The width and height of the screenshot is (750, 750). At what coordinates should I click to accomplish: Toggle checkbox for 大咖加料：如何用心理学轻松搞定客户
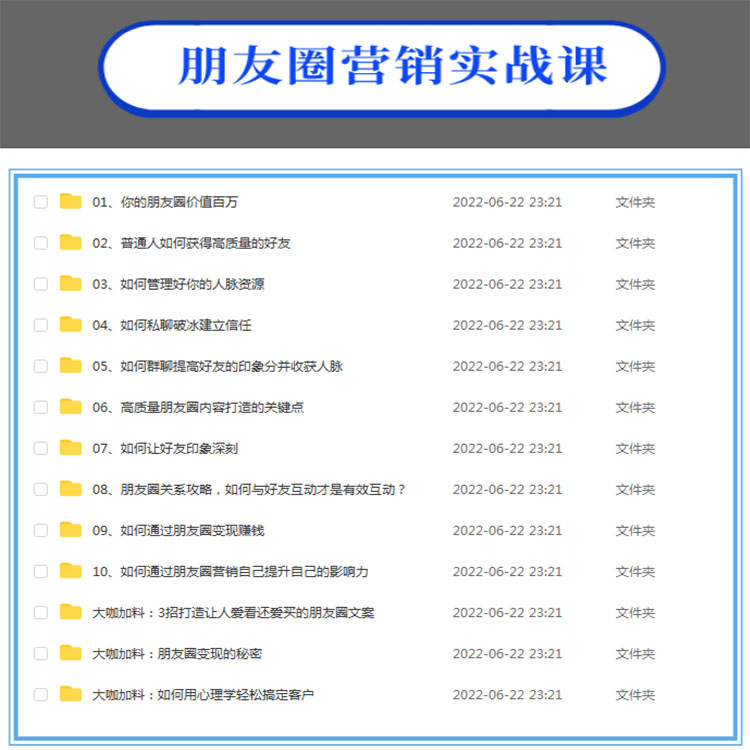[x=41, y=694]
